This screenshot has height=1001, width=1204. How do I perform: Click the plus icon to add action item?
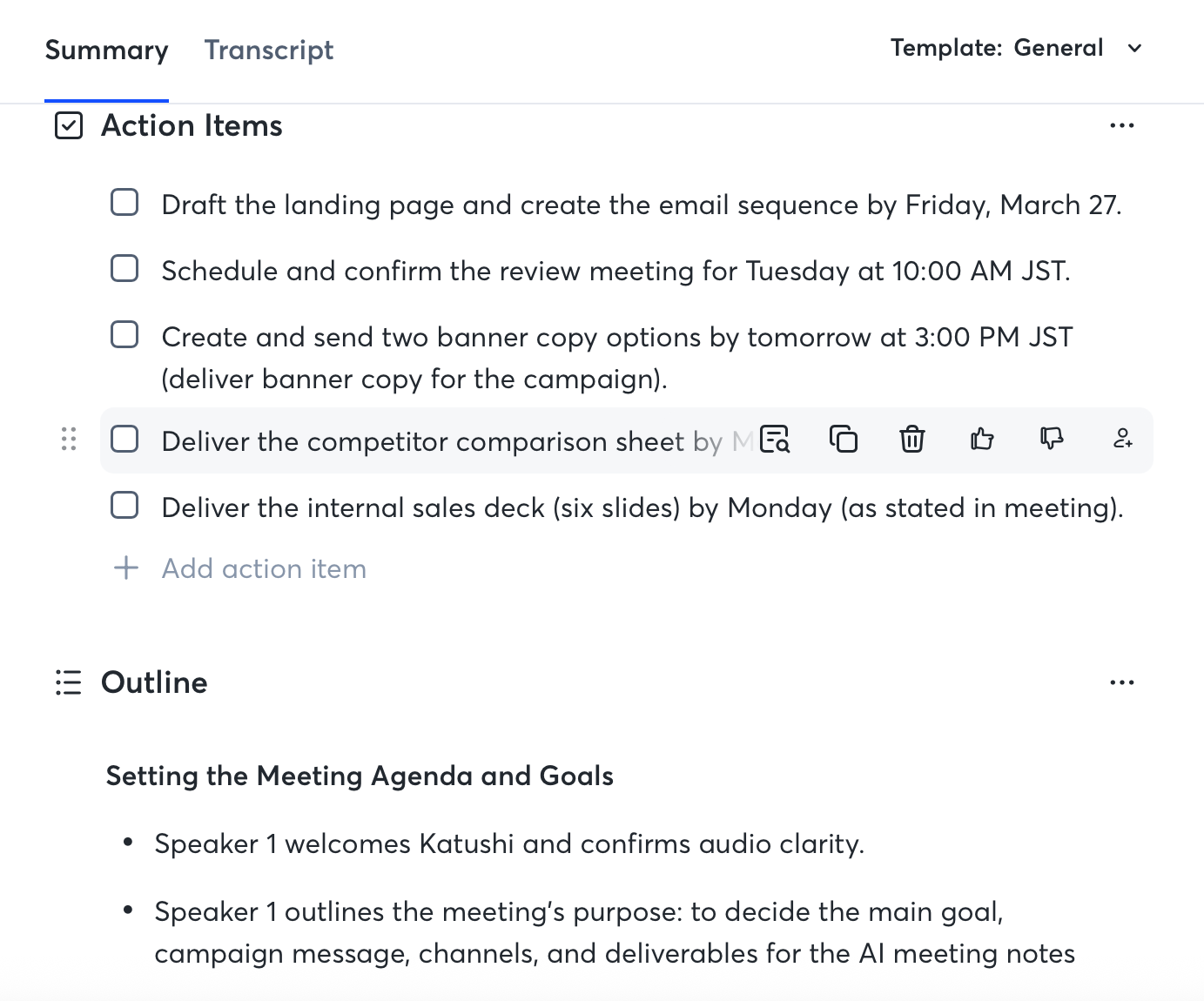pos(126,568)
